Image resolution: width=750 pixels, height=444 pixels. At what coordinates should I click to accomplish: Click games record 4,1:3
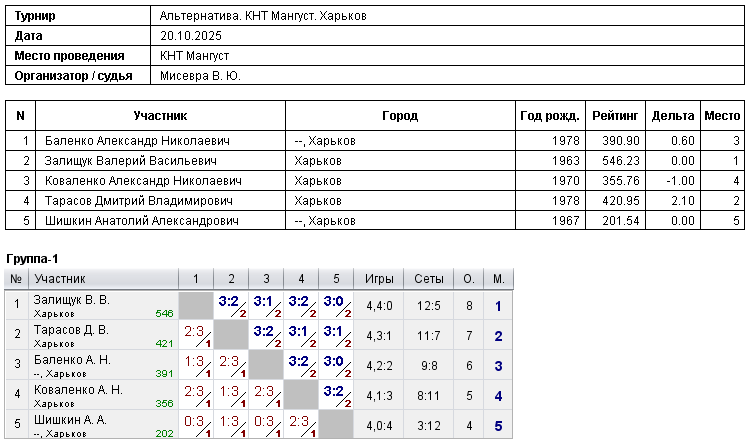(x=379, y=396)
